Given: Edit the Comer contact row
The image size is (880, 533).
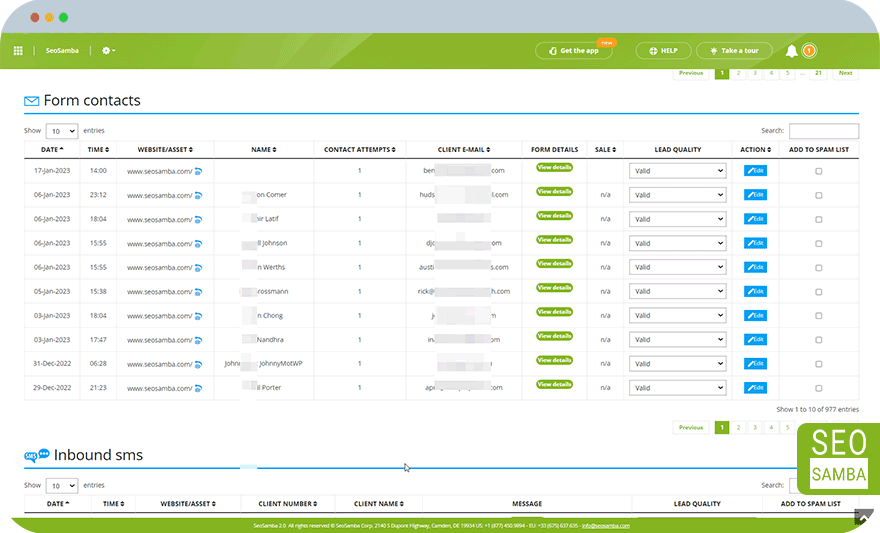Looking at the screenshot, I should [x=755, y=195].
